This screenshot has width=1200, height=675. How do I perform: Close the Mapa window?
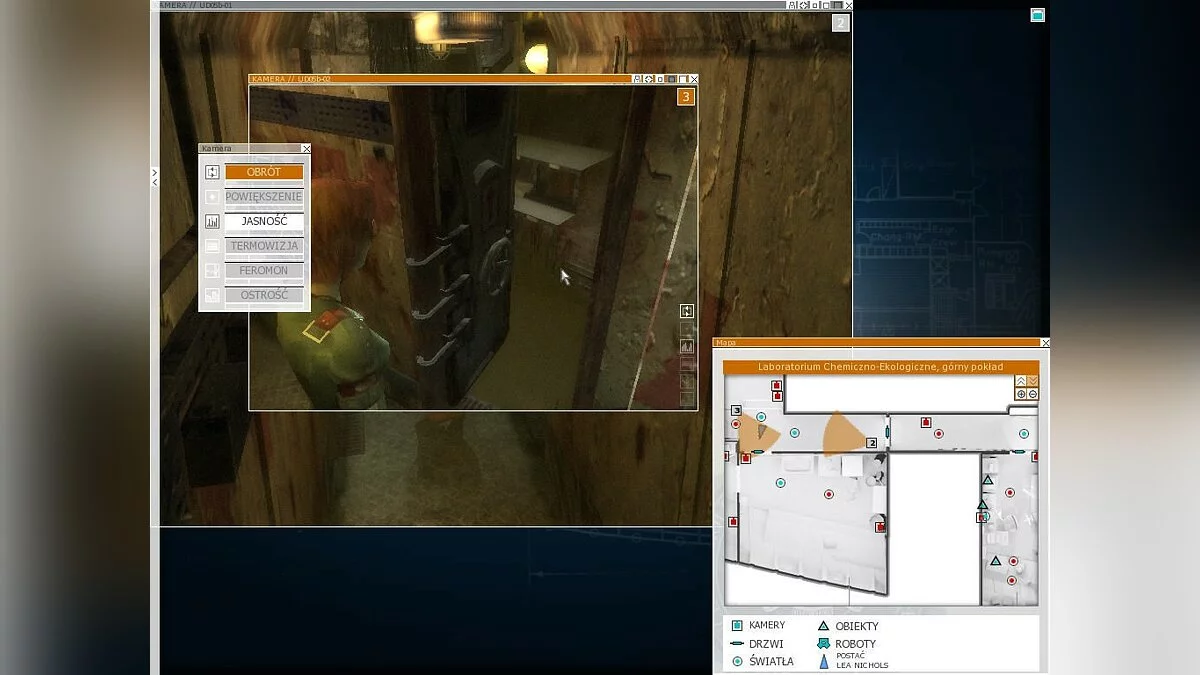1045,342
